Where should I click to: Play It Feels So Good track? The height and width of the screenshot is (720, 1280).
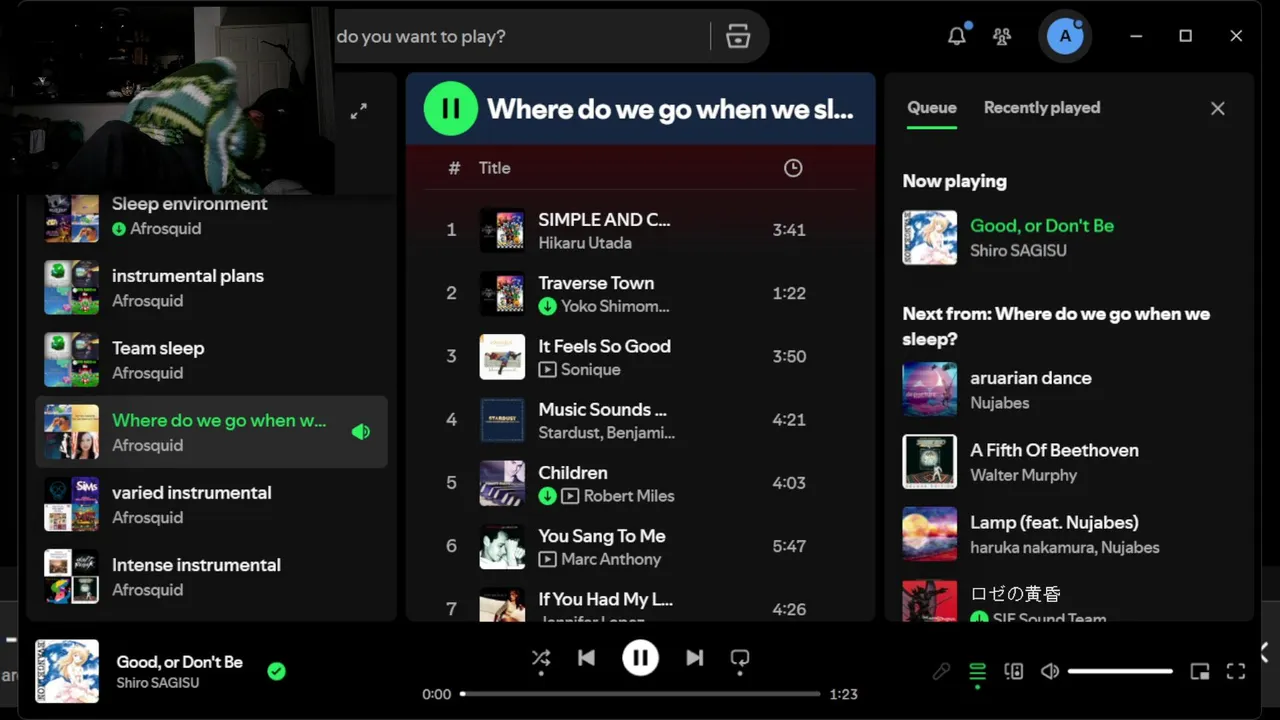(x=640, y=356)
